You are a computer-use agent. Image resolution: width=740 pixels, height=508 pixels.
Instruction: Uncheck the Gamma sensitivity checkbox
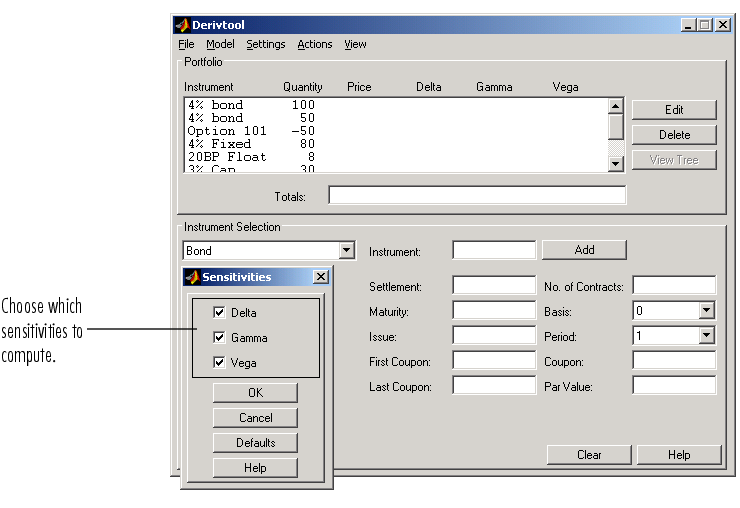click(x=219, y=337)
